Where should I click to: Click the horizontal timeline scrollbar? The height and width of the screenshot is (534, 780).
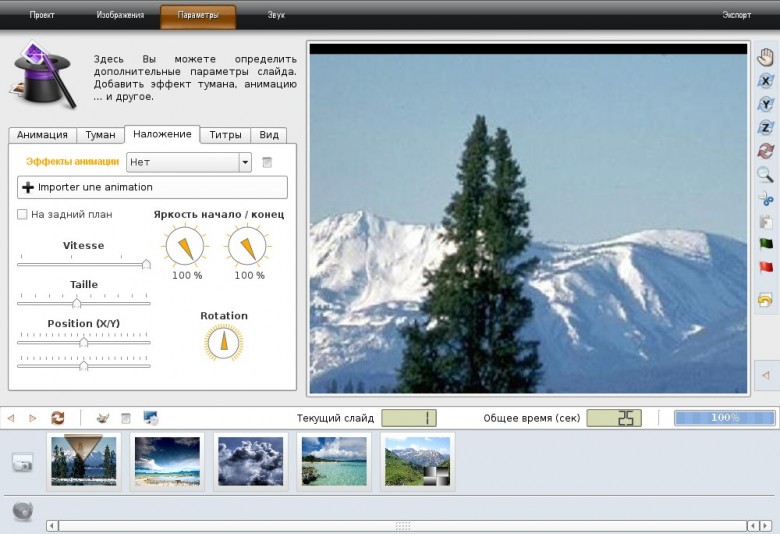pyautogui.click(x=402, y=526)
